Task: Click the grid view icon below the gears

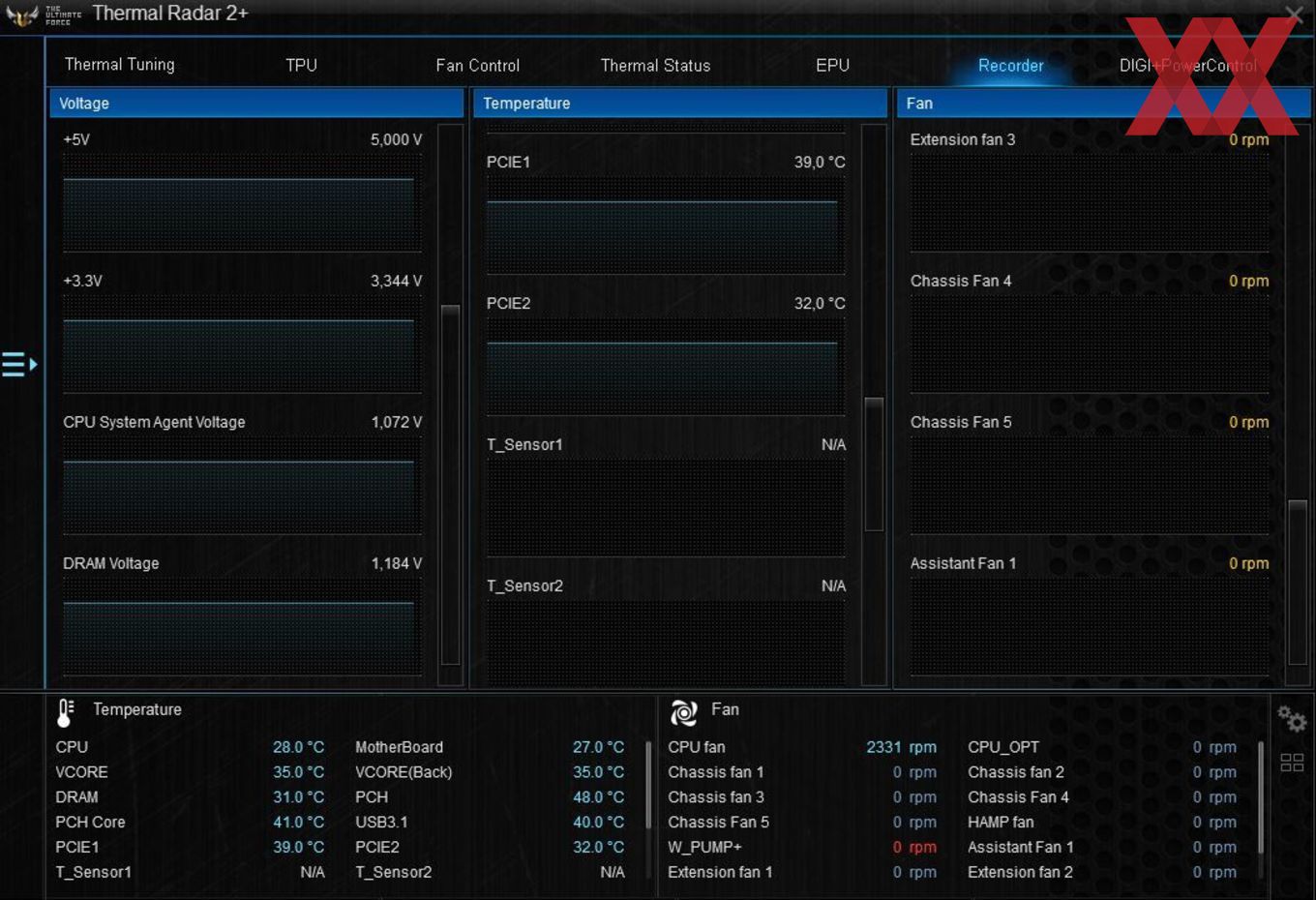Action: click(1292, 763)
